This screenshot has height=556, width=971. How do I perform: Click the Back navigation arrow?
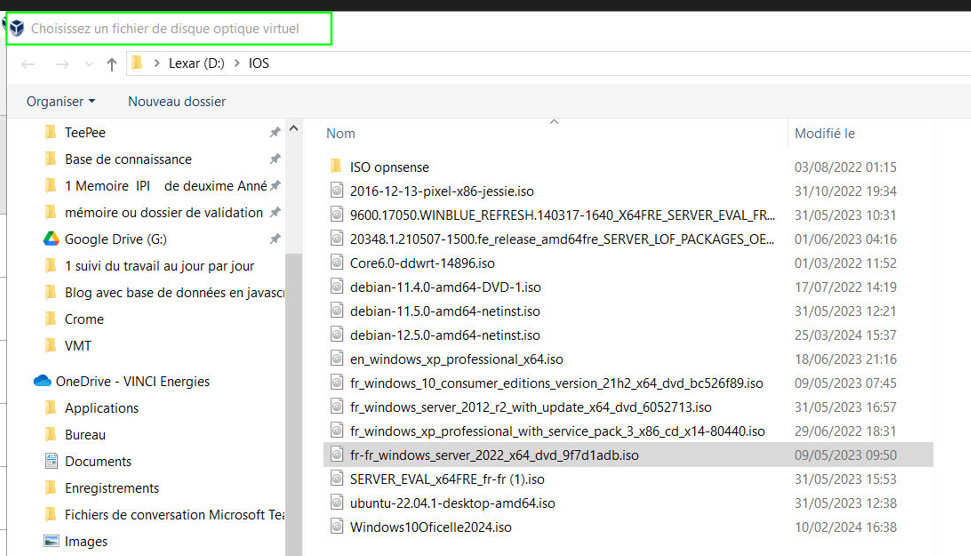pos(28,64)
